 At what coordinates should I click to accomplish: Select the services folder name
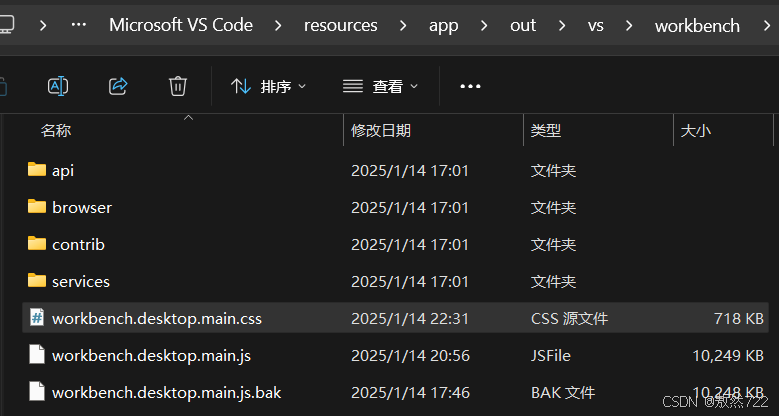click(81, 281)
